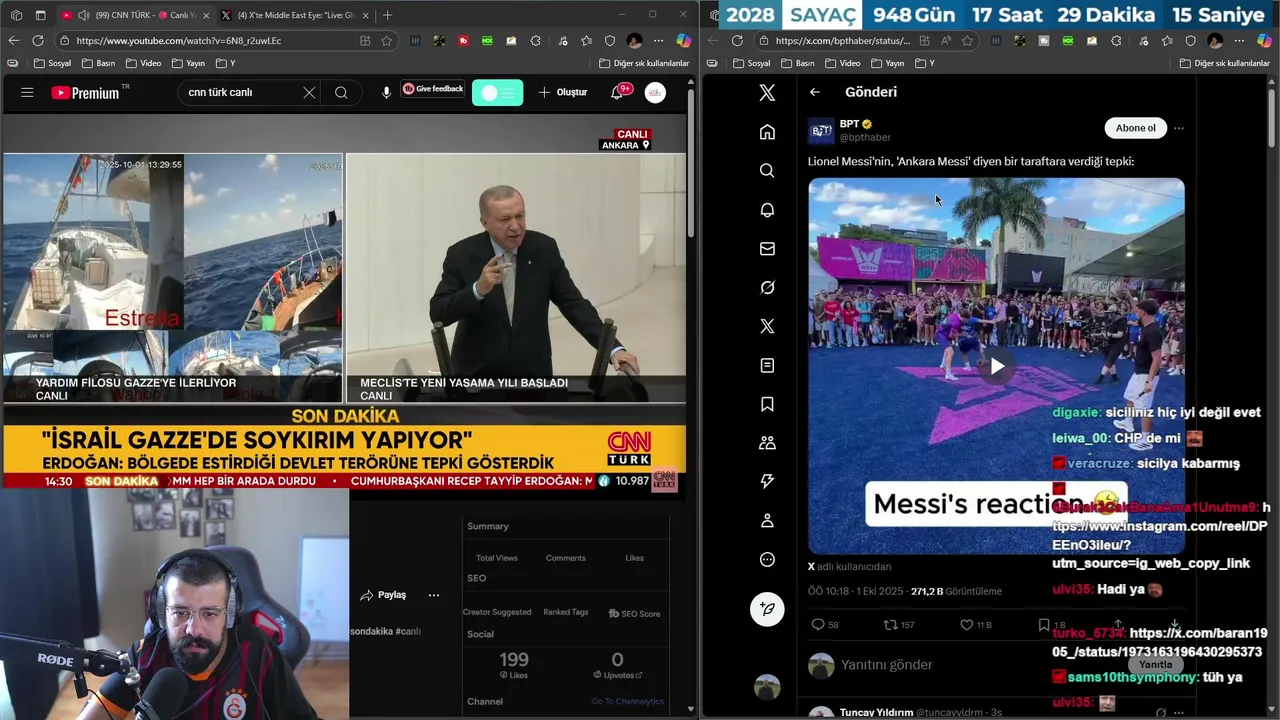Open Video bookmarks folder in left browser
The height and width of the screenshot is (720, 1280).
click(142, 63)
